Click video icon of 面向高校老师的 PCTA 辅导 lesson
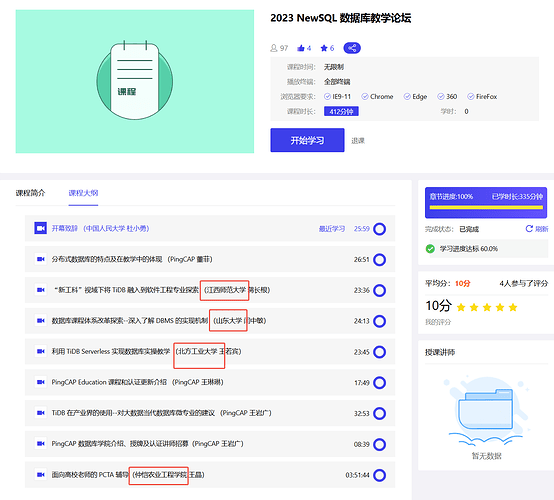The image size is (554, 500). [x=41, y=475]
